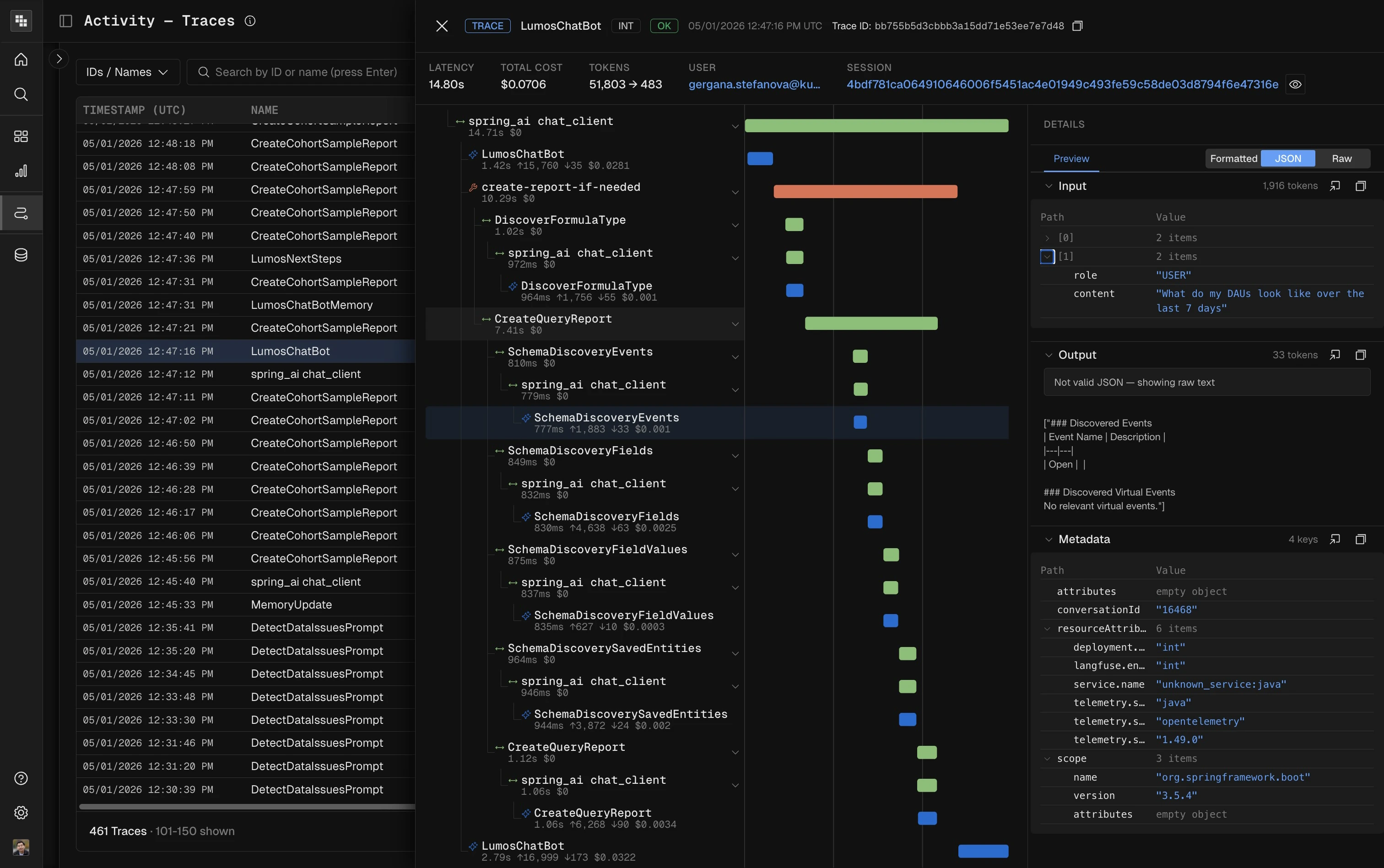
Task: Open the app grid logo icon
Action: (x=21, y=21)
